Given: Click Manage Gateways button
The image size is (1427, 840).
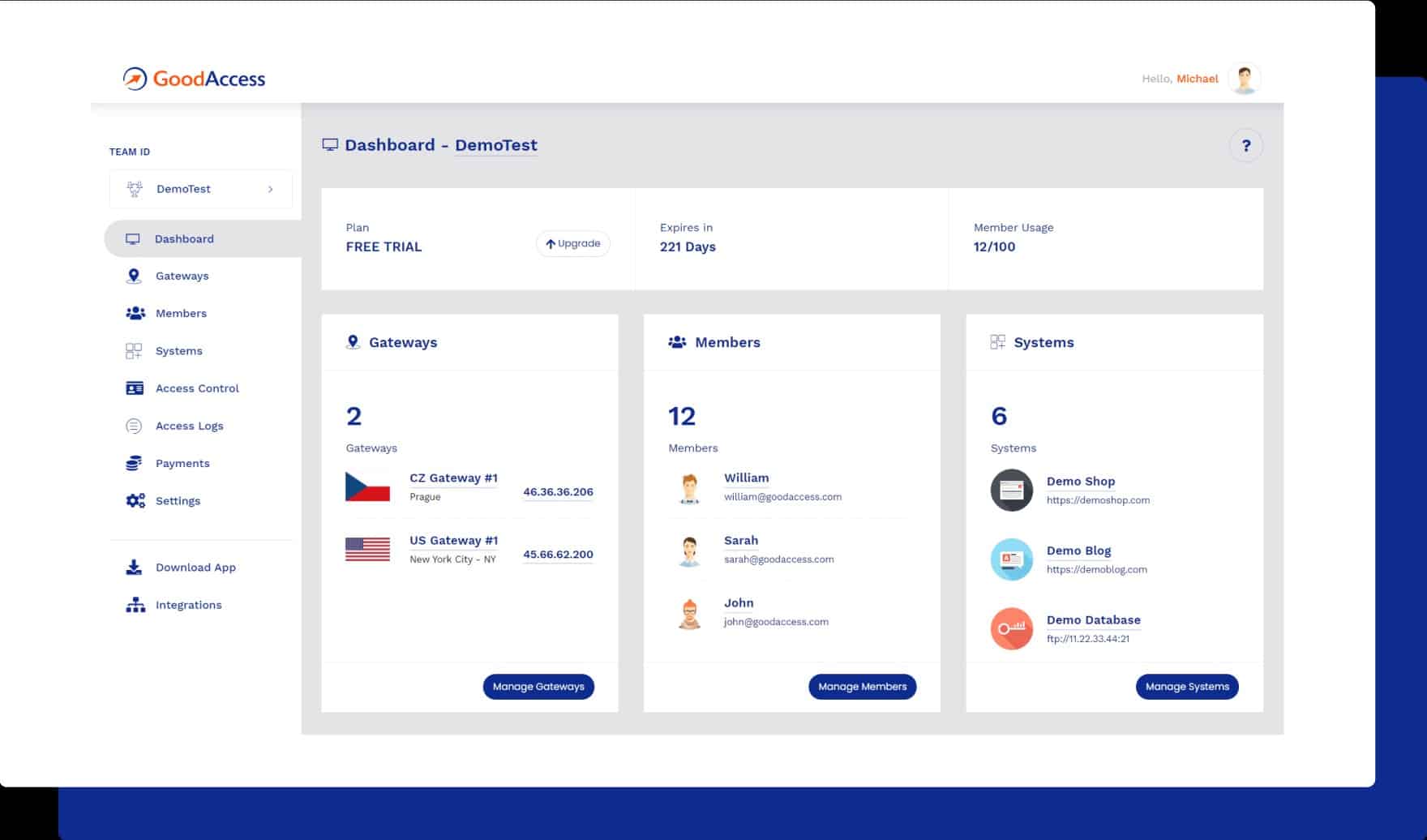Looking at the screenshot, I should [x=538, y=687].
